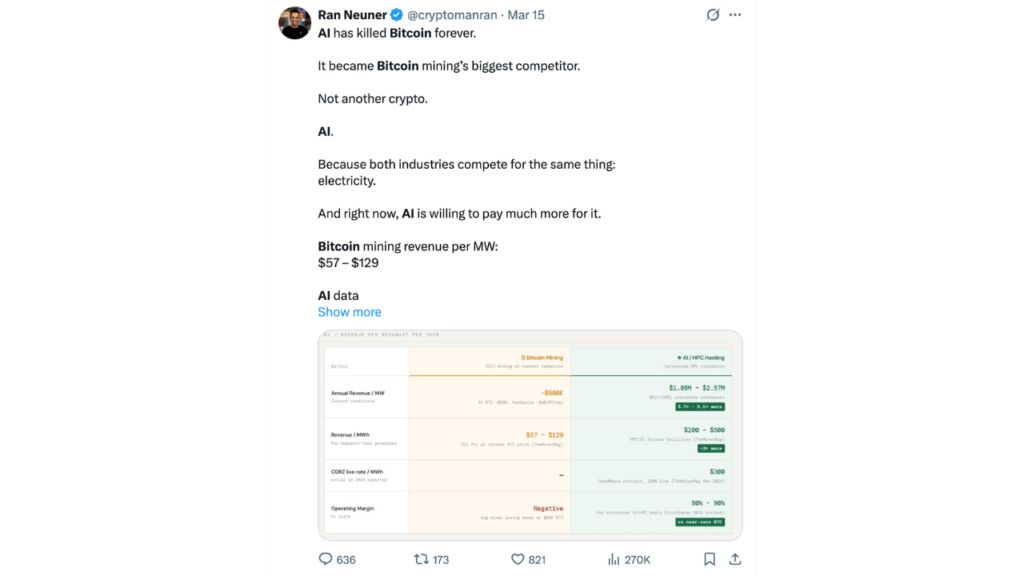
Task: Click the Mar 15 timestamp
Action: (526, 15)
